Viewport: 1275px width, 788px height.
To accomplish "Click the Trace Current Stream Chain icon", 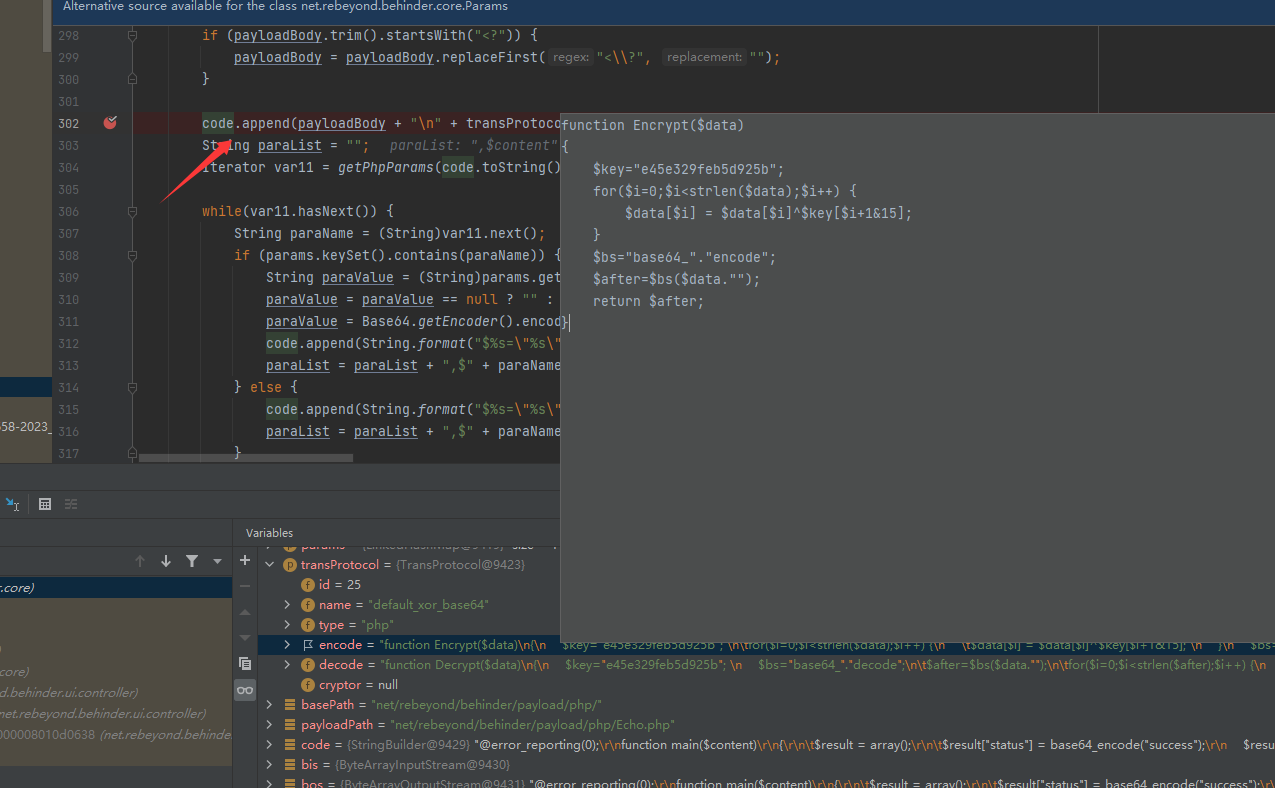I will pos(71,504).
